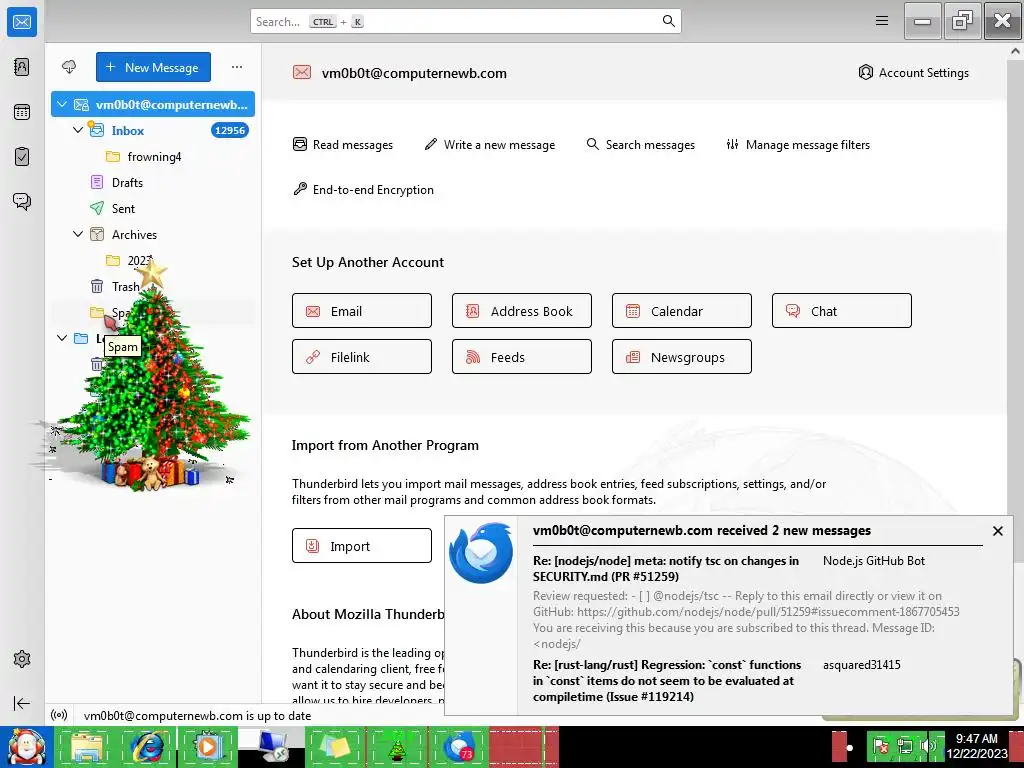This screenshot has height=768, width=1024.
Task: Click Search messages link
Action: coord(641,144)
